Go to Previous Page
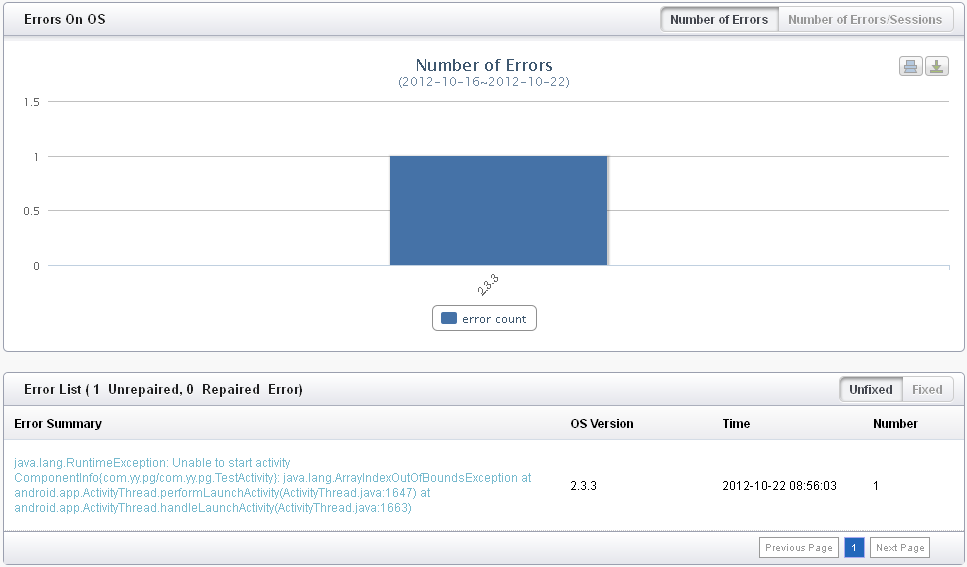Screen dimensions: 967x567 [799, 548]
